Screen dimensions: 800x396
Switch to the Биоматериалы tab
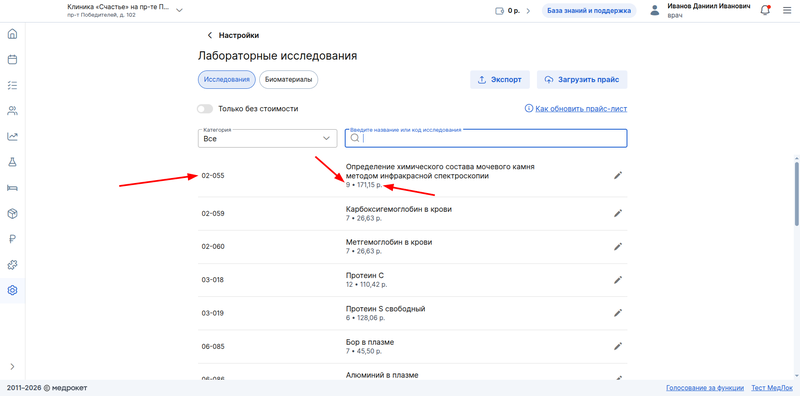(288, 80)
